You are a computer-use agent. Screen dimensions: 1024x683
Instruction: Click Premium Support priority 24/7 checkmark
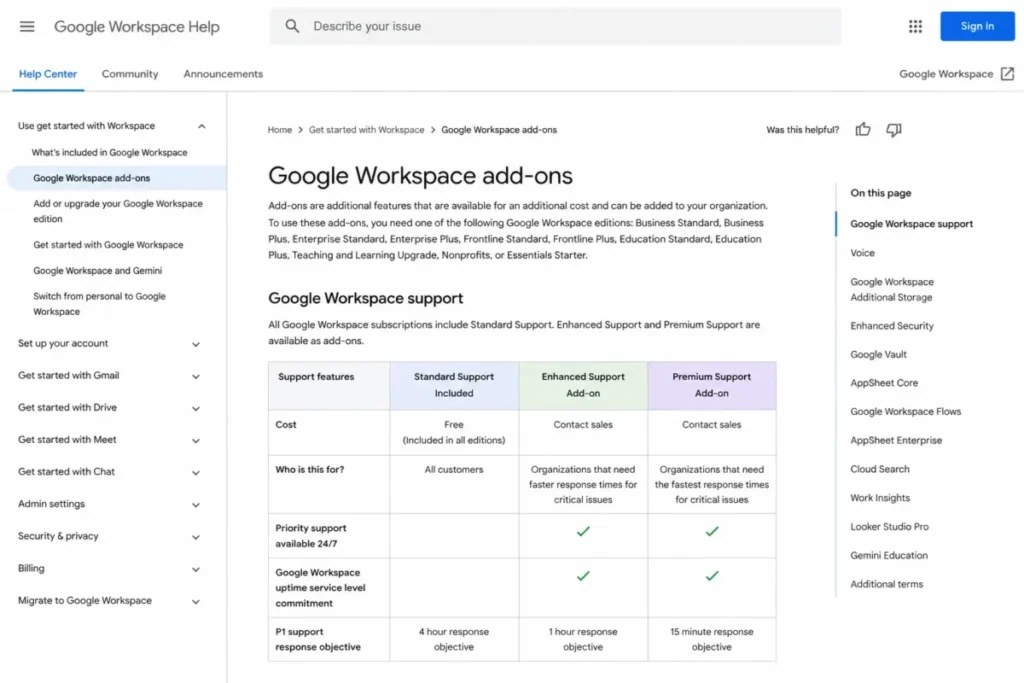click(x=711, y=532)
